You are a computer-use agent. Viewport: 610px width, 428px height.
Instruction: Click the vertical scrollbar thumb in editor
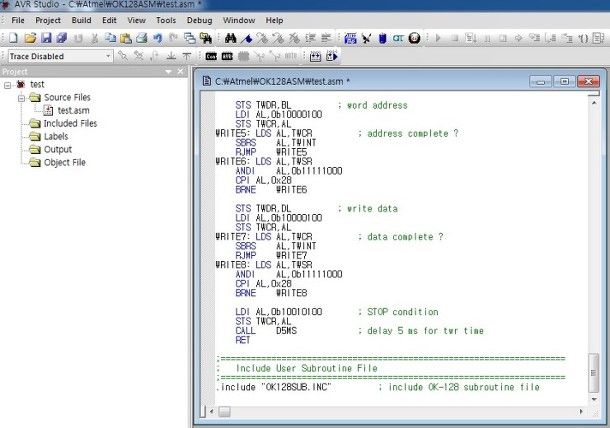(594, 373)
